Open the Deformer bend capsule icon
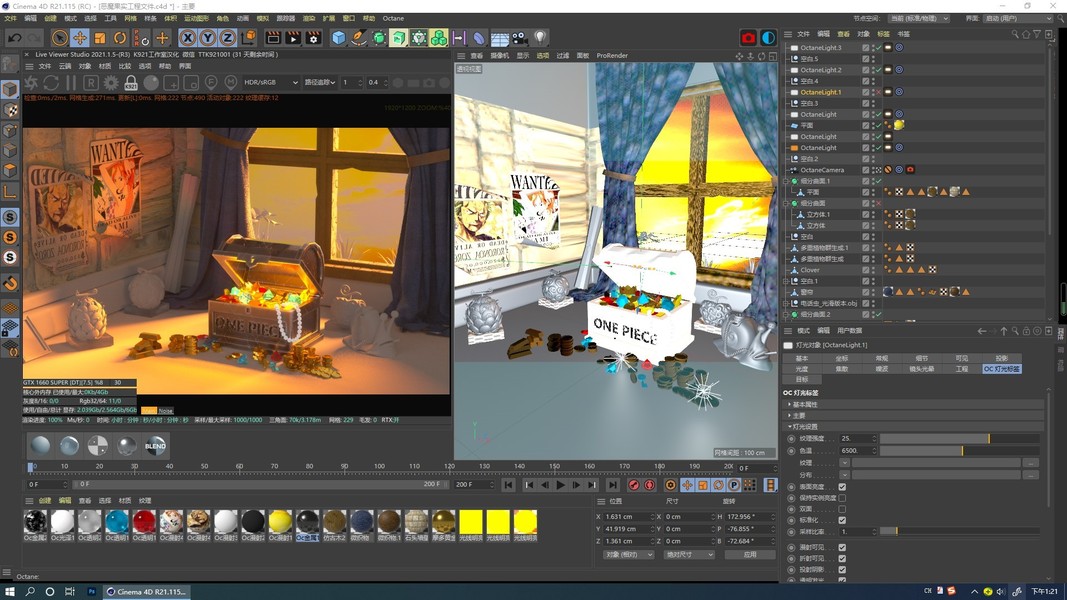The height and width of the screenshot is (600, 1067). point(479,38)
